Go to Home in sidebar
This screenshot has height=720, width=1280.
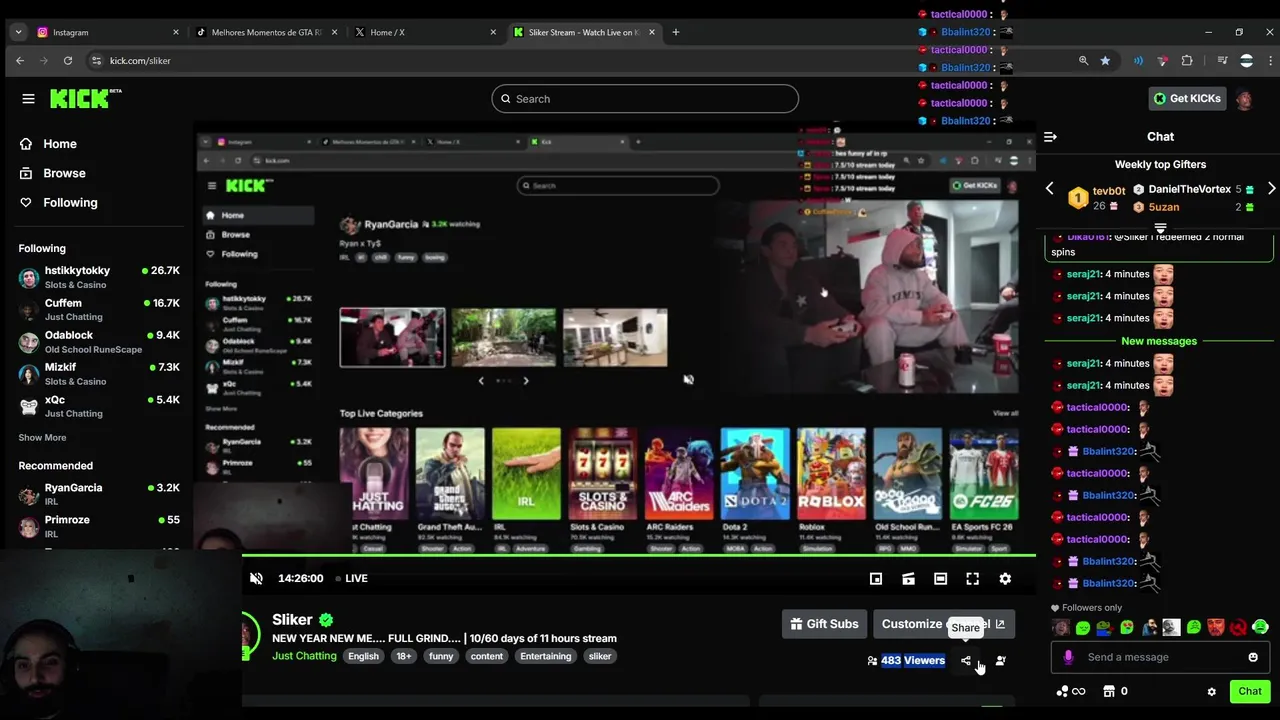60,144
